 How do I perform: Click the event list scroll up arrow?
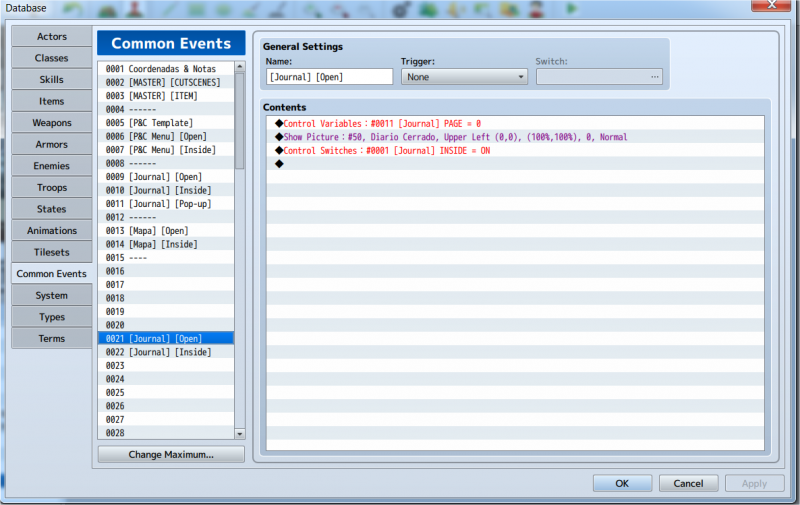pyautogui.click(x=240, y=67)
